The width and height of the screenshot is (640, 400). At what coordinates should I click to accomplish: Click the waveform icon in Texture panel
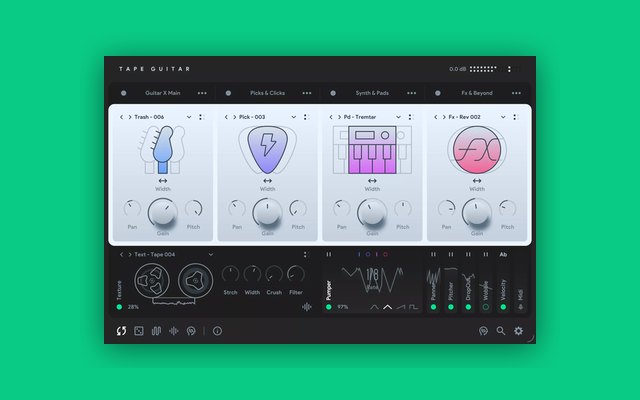307,307
